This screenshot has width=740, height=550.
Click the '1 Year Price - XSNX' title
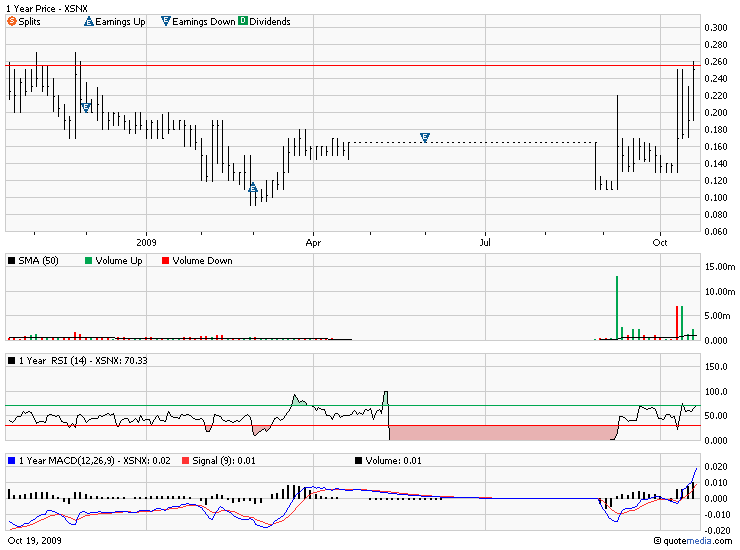click(46, 7)
